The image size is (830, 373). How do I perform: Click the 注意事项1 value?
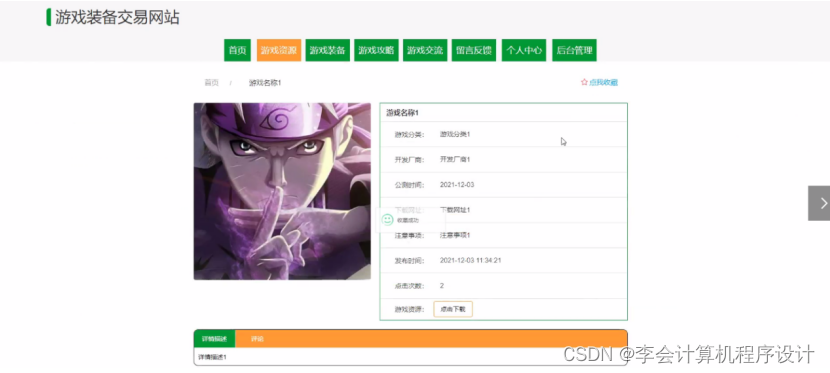coord(455,235)
